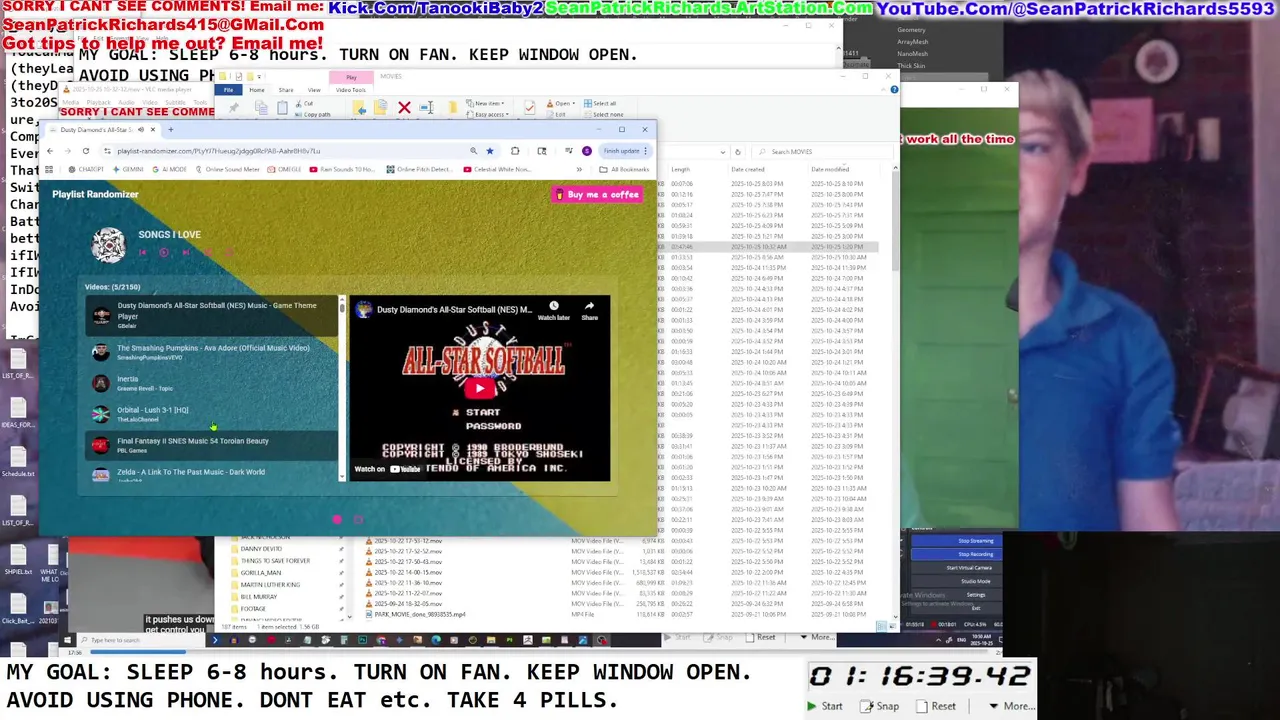Click Snap button on timer
The image size is (1280, 720).
(881, 706)
